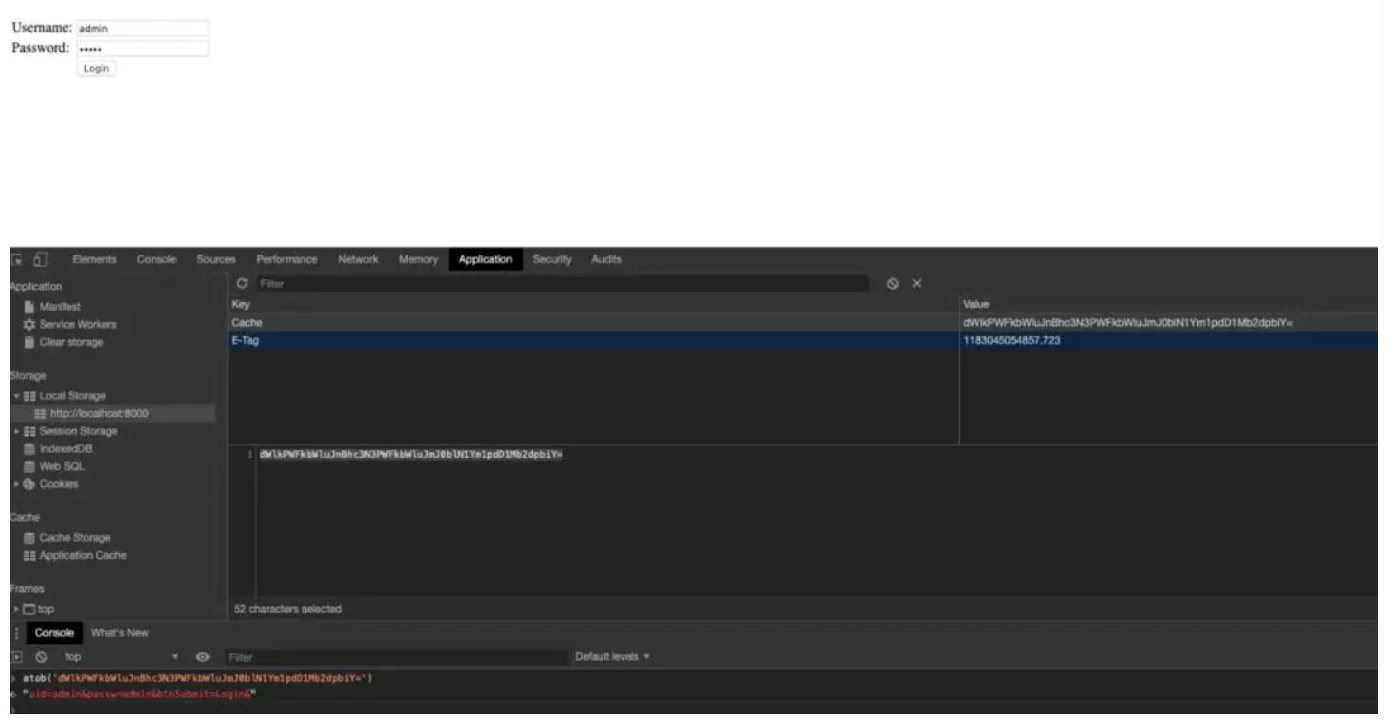Clear the console output
The height and width of the screenshot is (720, 1390).
click(x=41, y=657)
